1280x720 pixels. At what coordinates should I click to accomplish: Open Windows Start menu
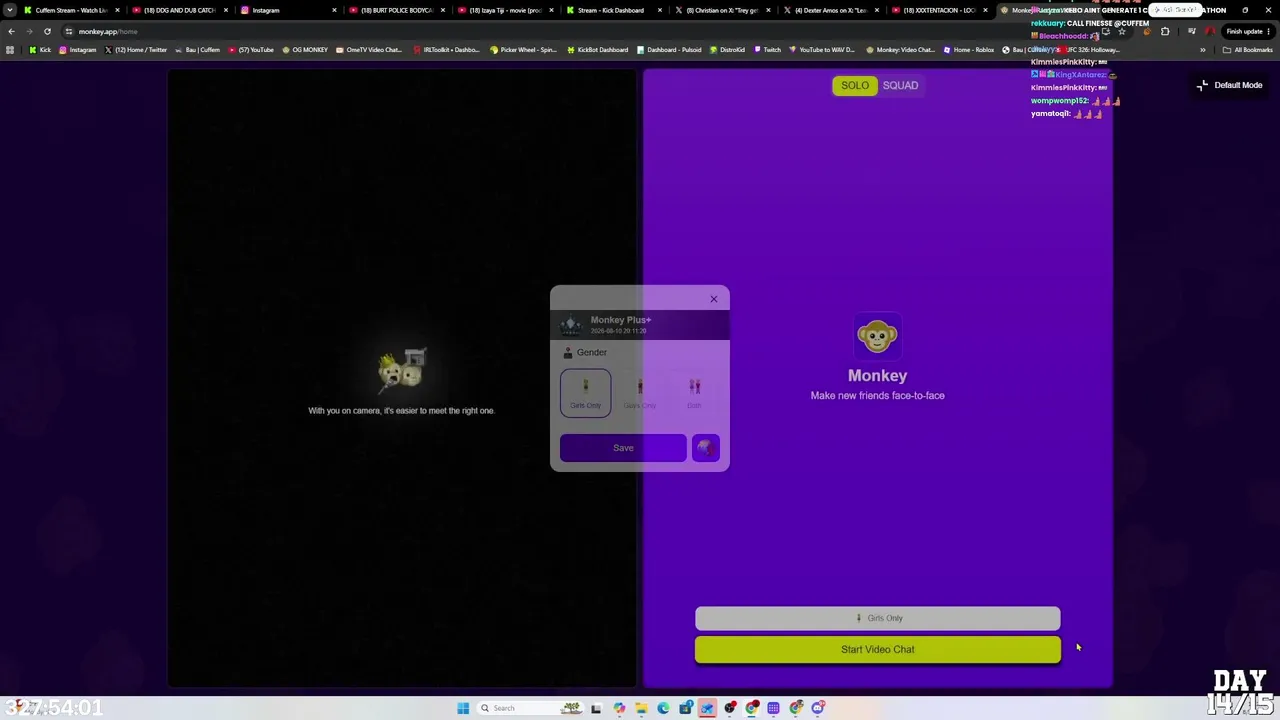click(x=463, y=708)
